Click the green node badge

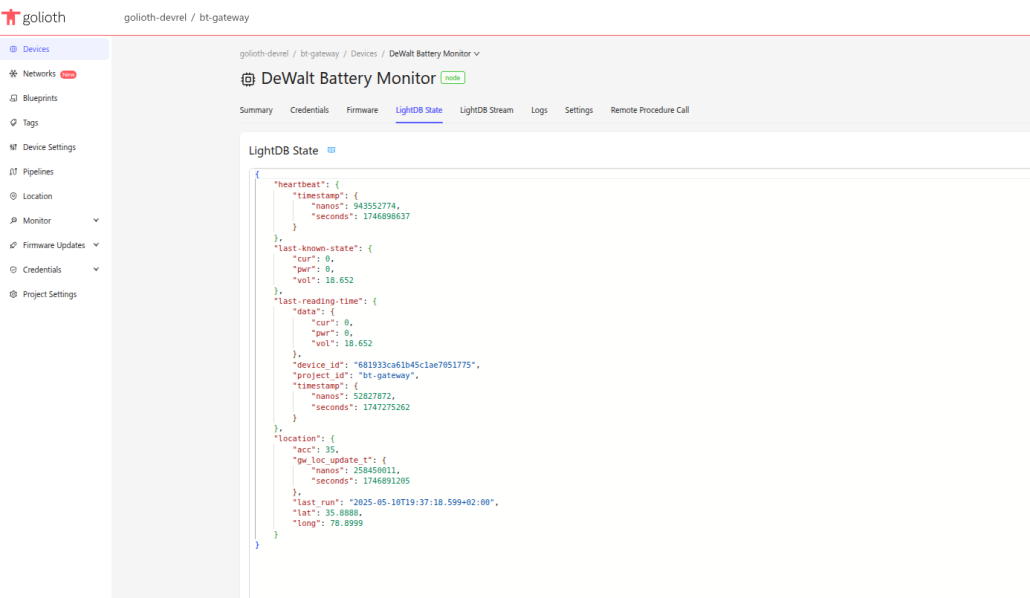[x=453, y=78]
